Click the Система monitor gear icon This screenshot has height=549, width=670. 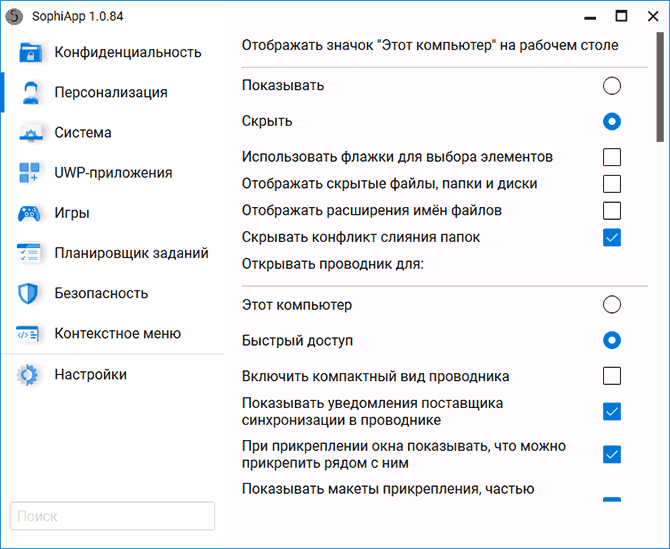click(31, 133)
